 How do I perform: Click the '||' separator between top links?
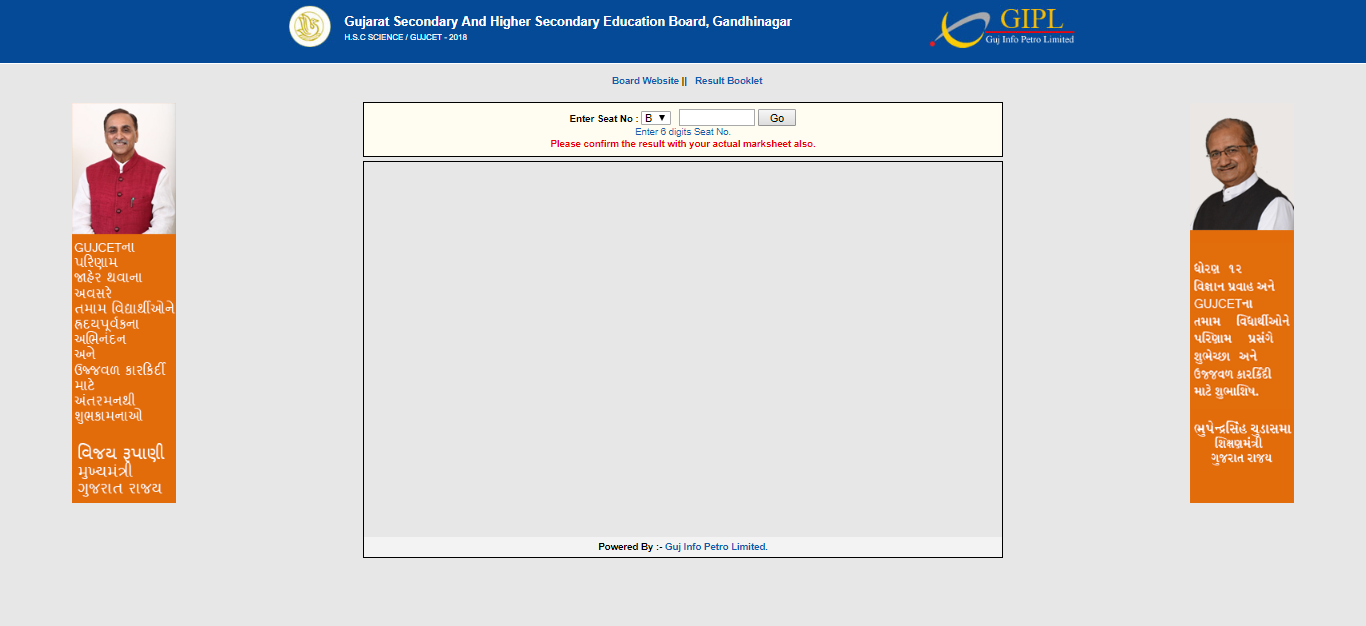685,81
